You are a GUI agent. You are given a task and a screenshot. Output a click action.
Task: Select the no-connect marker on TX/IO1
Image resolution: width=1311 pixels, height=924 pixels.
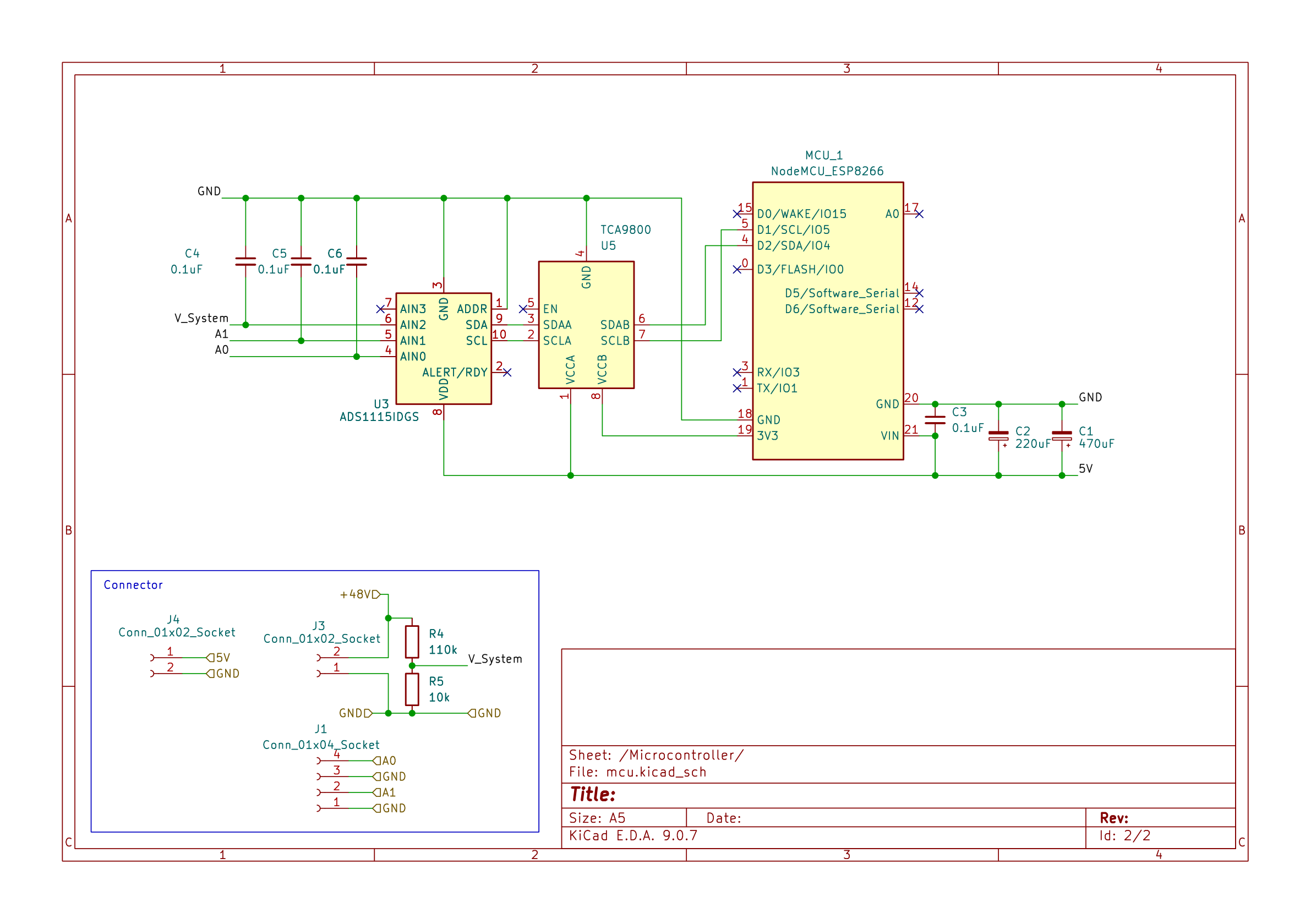738,389
